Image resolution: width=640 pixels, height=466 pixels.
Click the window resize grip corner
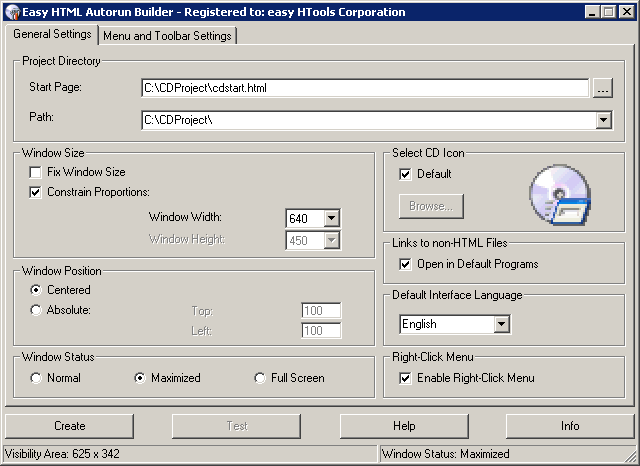(x=629, y=456)
